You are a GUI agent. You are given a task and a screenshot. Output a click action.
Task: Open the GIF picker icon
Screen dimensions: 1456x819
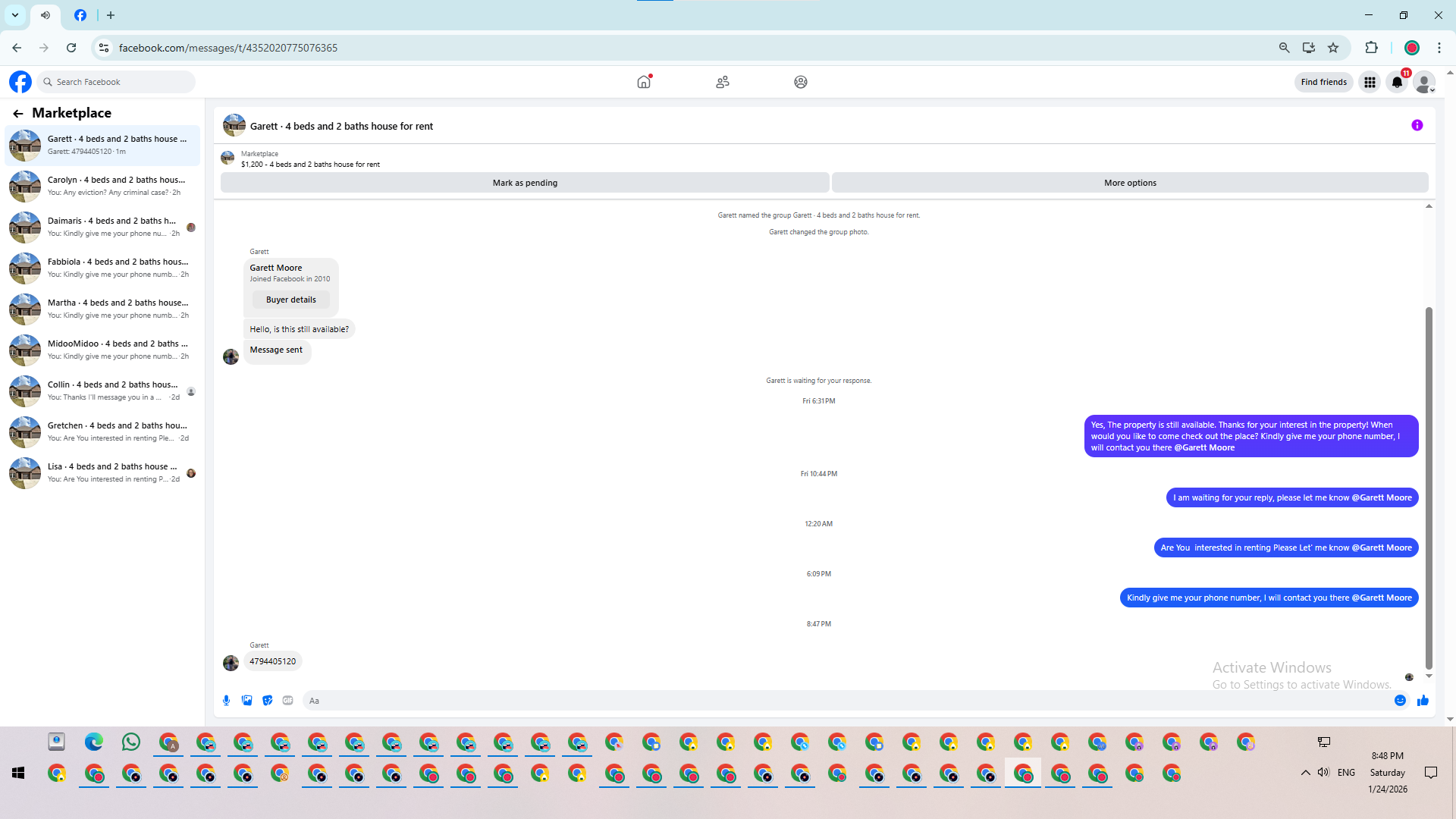tap(287, 701)
